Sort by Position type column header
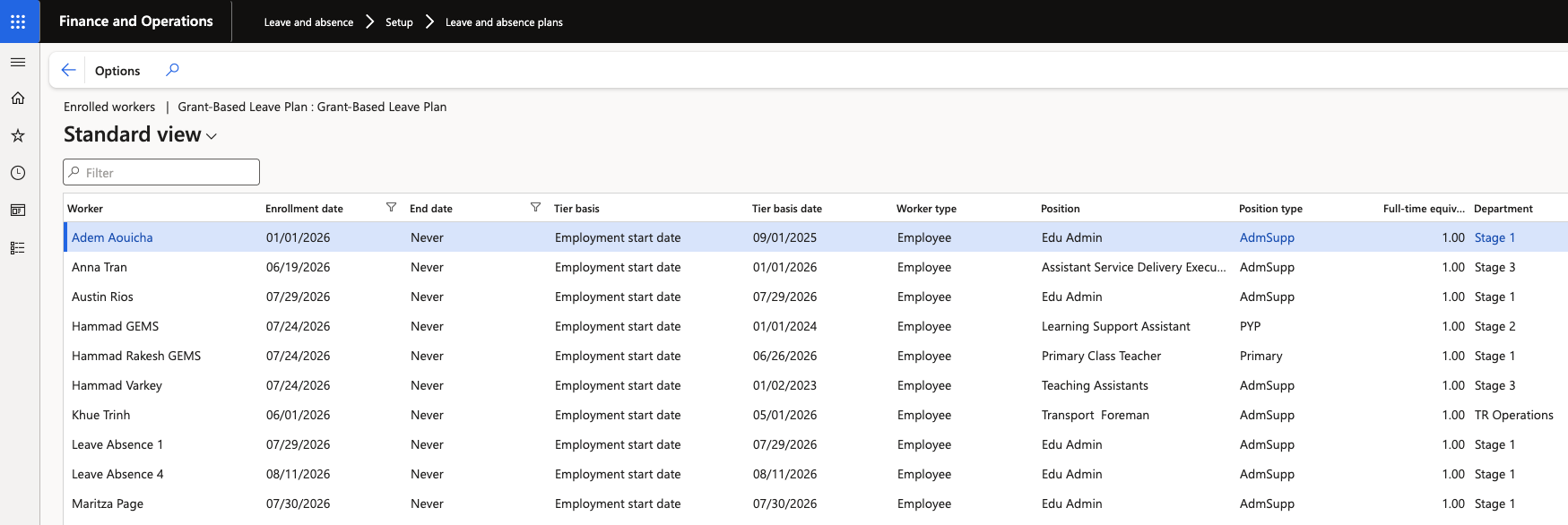This screenshot has width=1568, height=525. 1270,209
